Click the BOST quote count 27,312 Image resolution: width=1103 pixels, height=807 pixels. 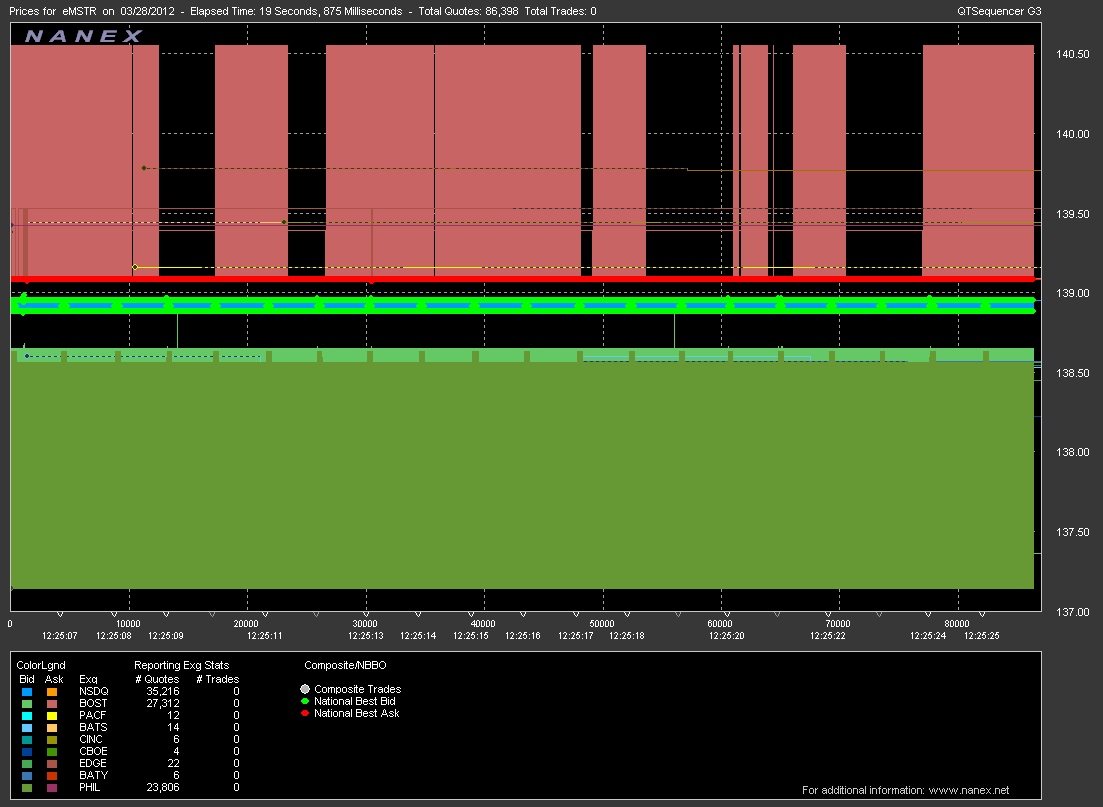(x=162, y=704)
